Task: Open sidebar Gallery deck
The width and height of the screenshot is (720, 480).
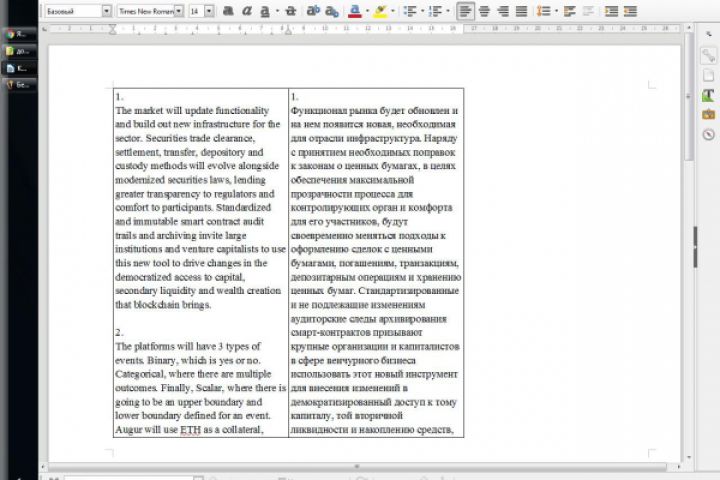Action: point(709,114)
